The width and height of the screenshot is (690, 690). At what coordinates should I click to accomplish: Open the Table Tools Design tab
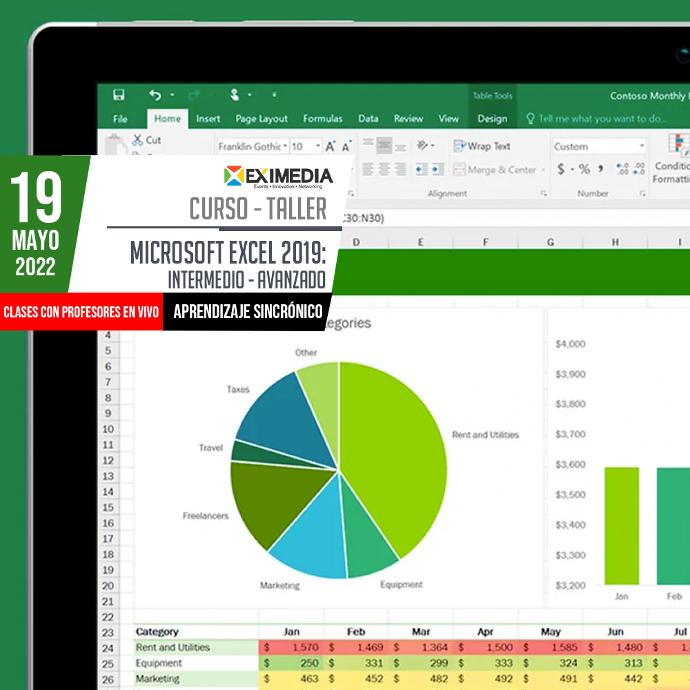click(x=492, y=119)
